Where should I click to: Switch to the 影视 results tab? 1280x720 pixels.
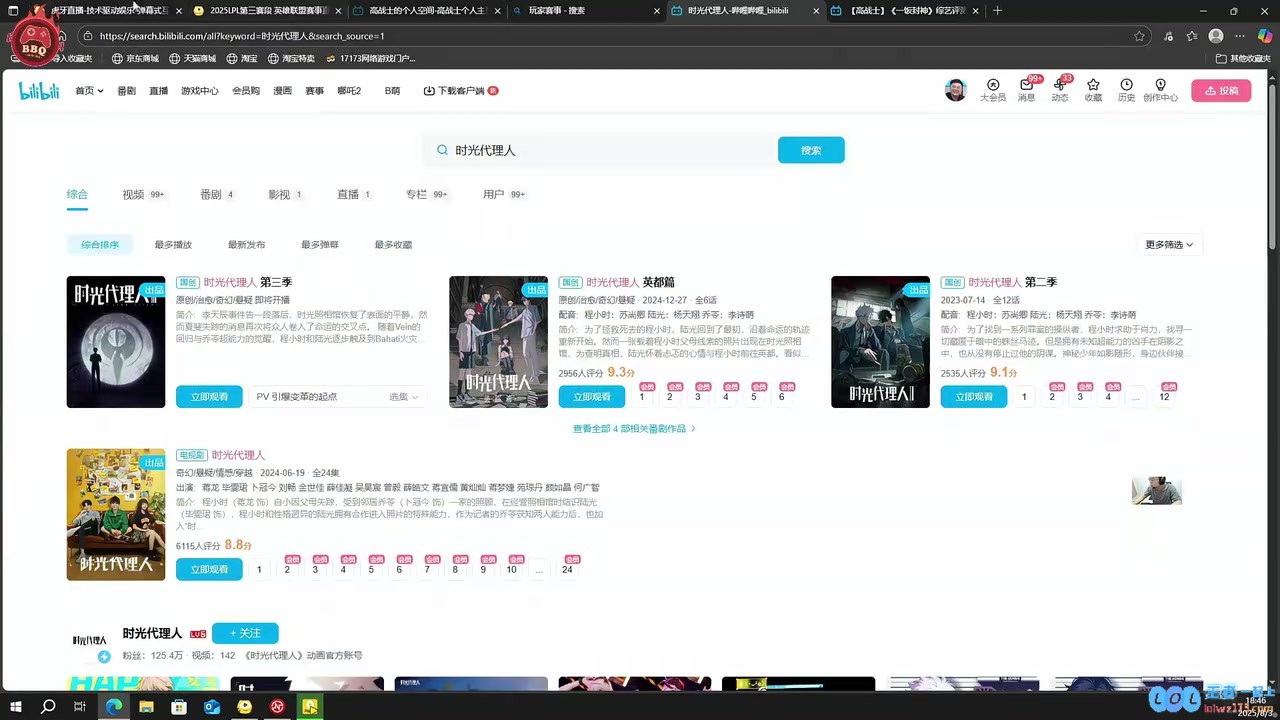(285, 194)
